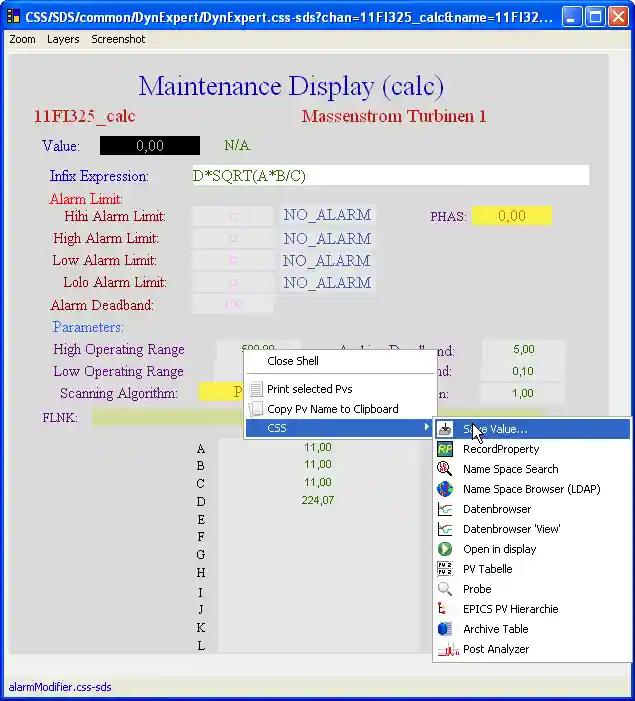Click the Hihi NO_ALARM severity field
This screenshot has height=701, width=635.
[x=328, y=215]
